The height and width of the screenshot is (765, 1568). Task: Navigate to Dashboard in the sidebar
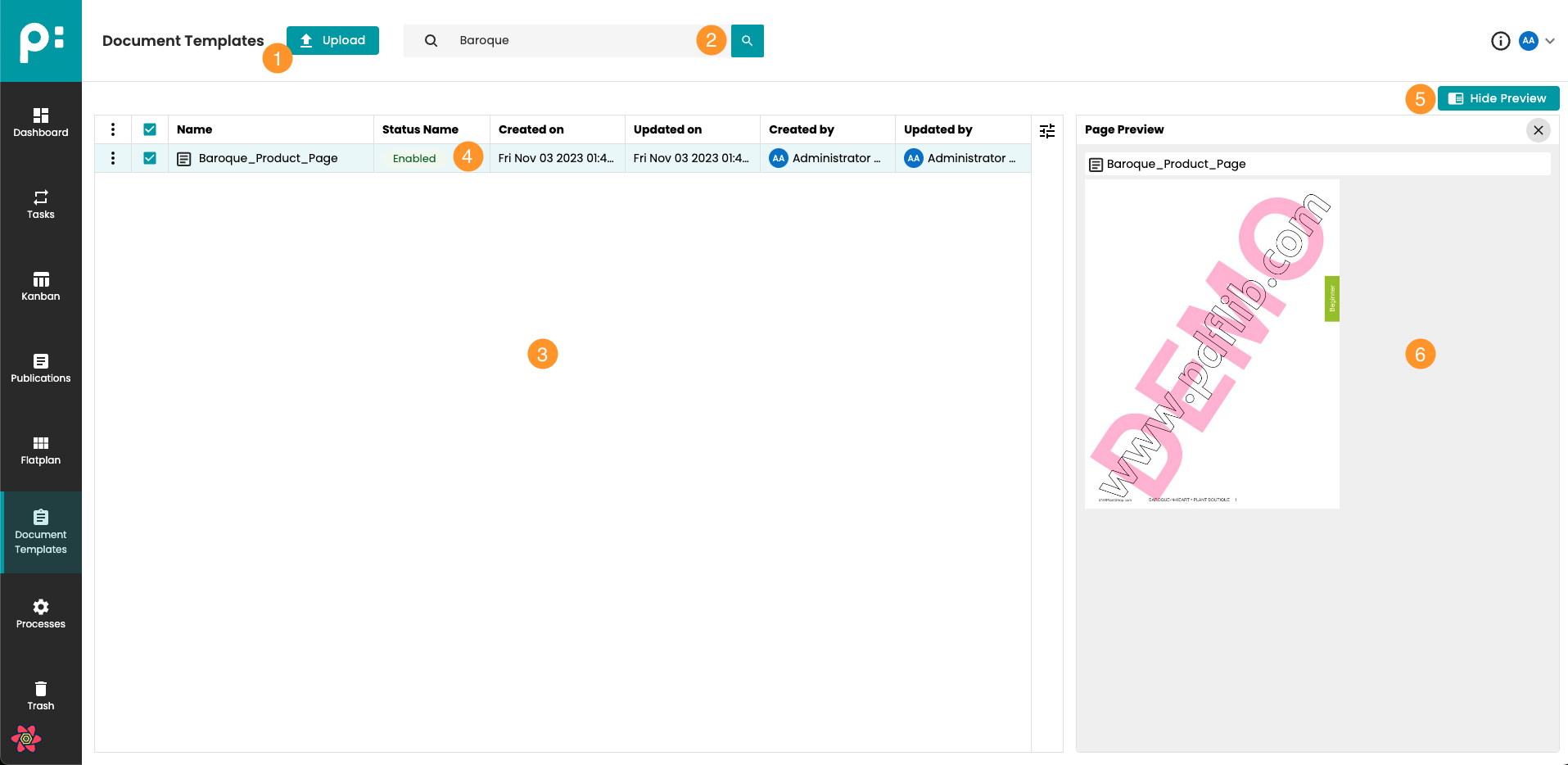(x=41, y=122)
